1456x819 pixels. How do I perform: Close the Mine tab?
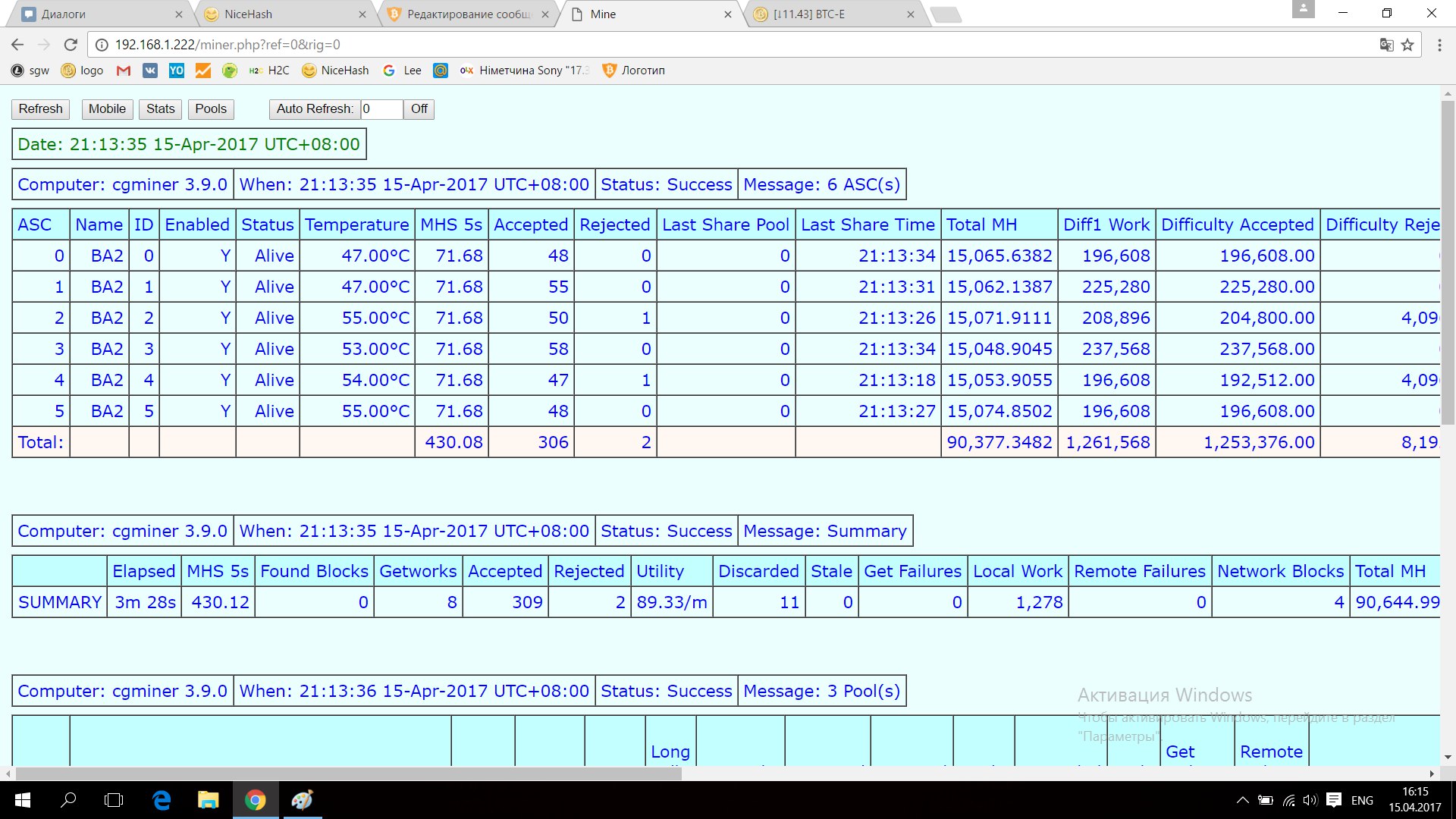point(728,14)
